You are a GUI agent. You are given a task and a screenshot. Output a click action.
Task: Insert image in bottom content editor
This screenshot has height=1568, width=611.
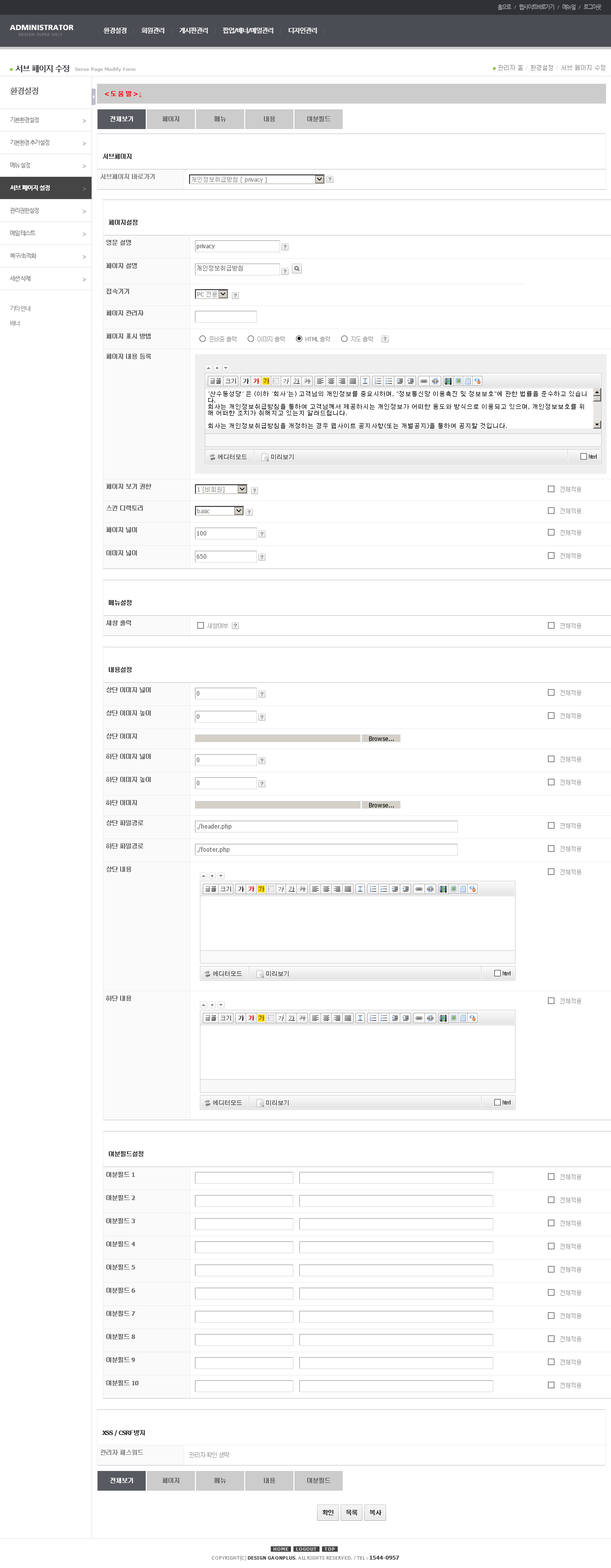[x=453, y=1018]
